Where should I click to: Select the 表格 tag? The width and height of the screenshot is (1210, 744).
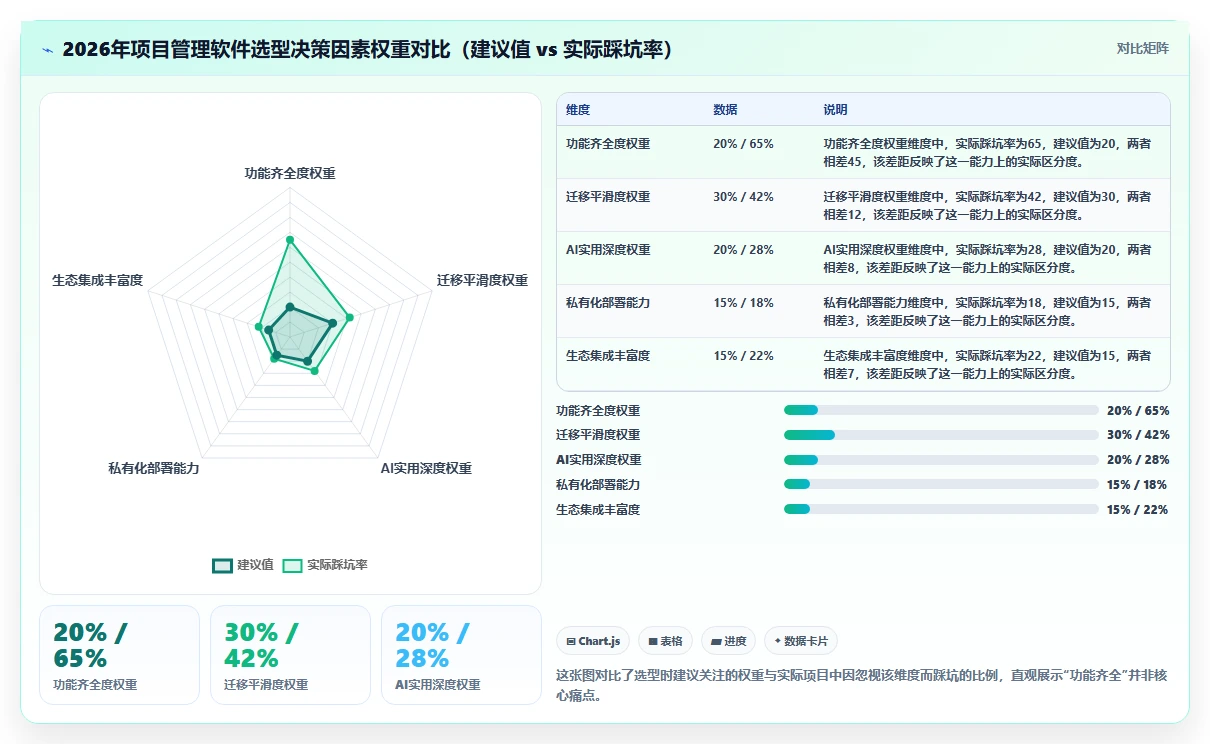click(665, 641)
